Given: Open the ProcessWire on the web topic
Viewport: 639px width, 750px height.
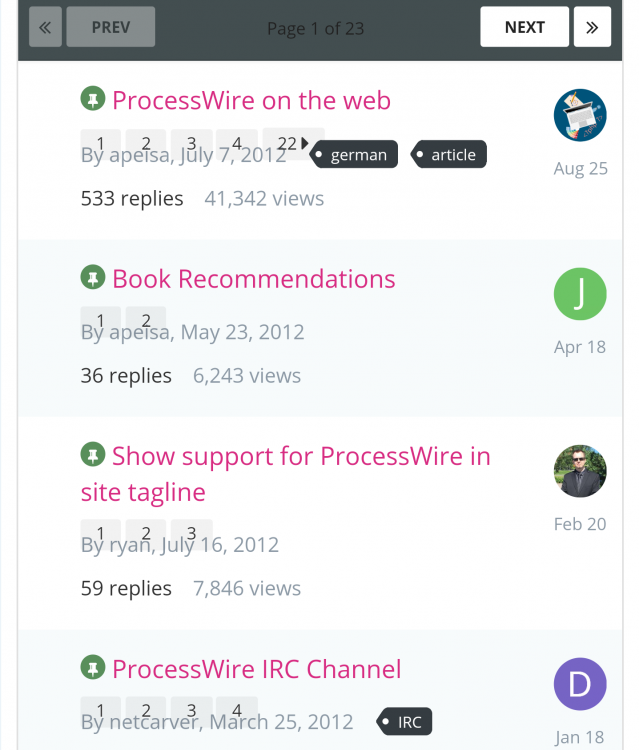Looking at the screenshot, I should (251, 100).
